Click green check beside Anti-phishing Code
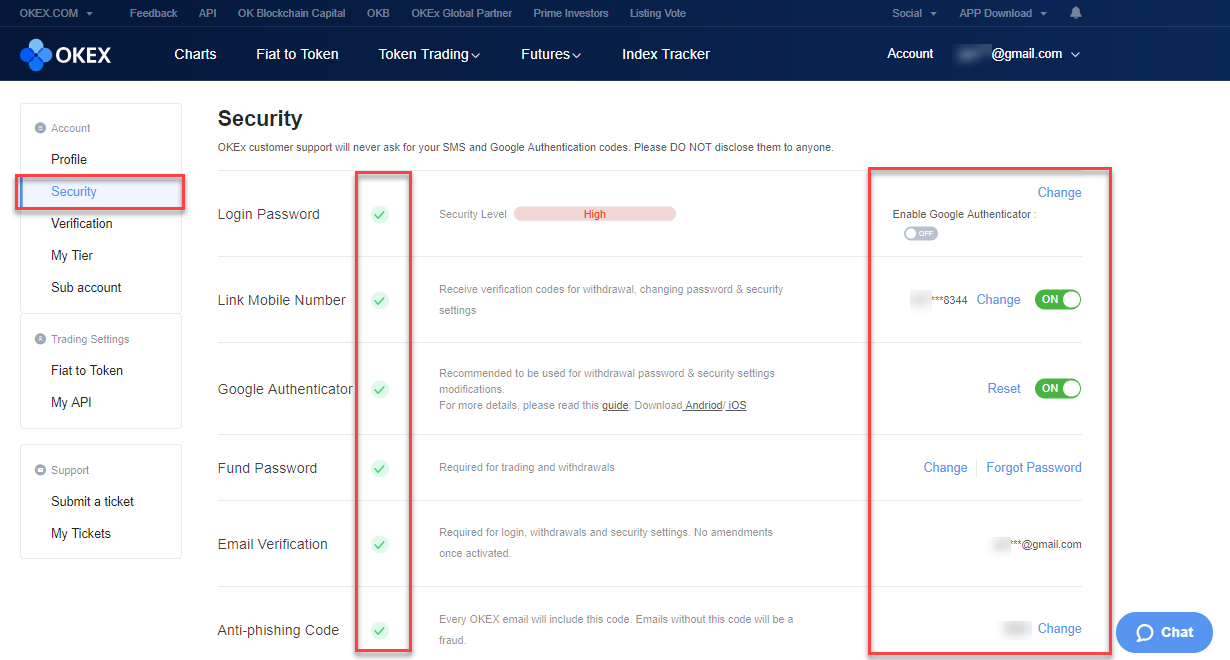The height and width of the screenshot is (660, 1230). tap(380, 630)
